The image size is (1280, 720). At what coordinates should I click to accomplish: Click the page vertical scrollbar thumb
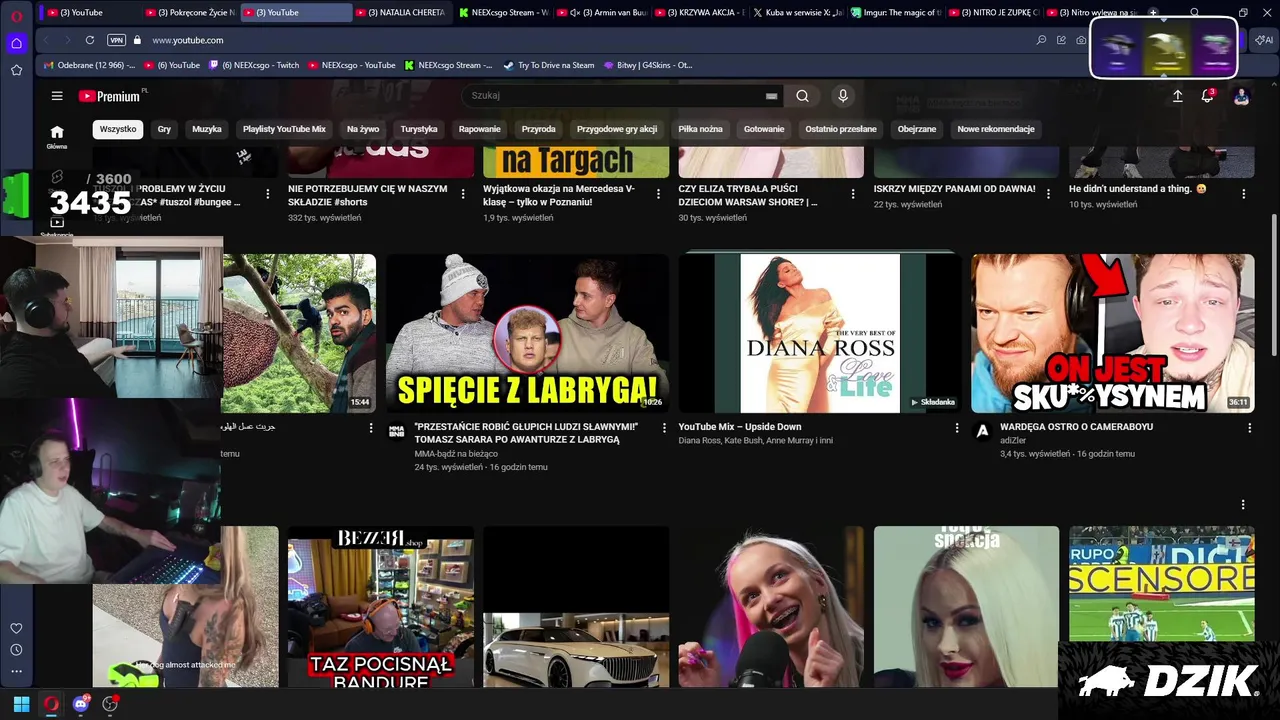[1274, 284]
